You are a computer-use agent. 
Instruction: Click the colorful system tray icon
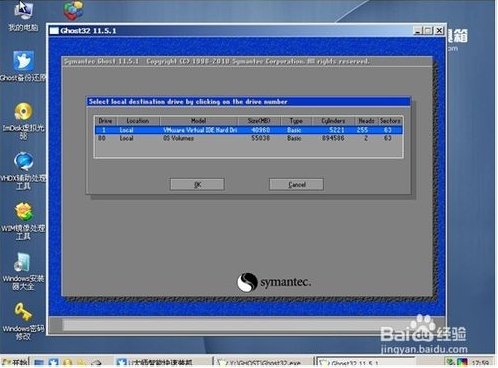(x=462, y=363)
